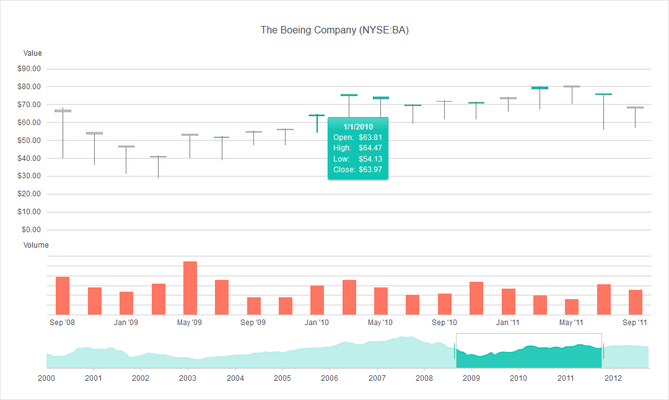Click the Volume axis title

click(36, 245)
